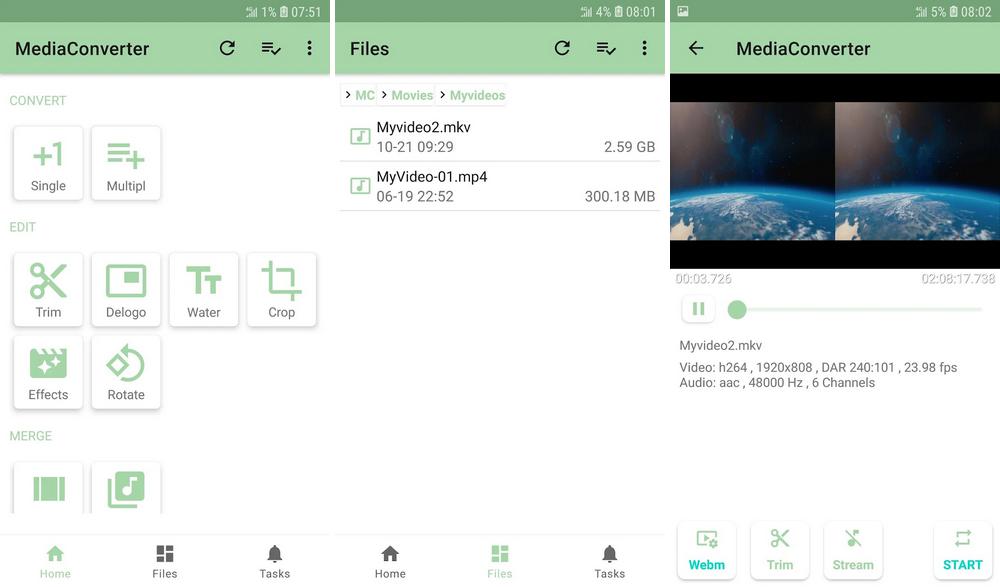1000x587 pixels.
Task: Open overflow menu in Files screen header
Action: coord(645,48)
